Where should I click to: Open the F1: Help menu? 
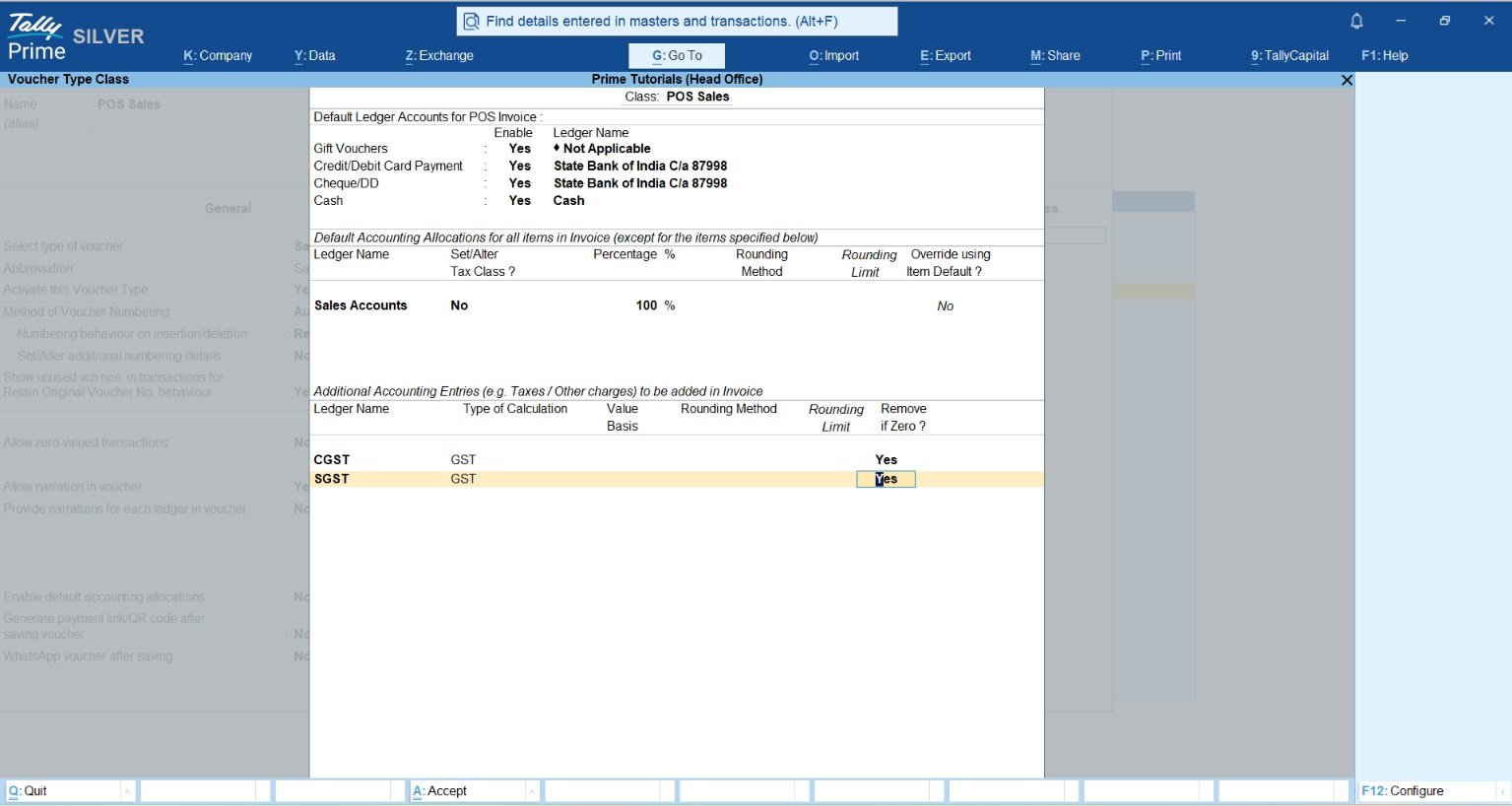tap(1385, 56)
